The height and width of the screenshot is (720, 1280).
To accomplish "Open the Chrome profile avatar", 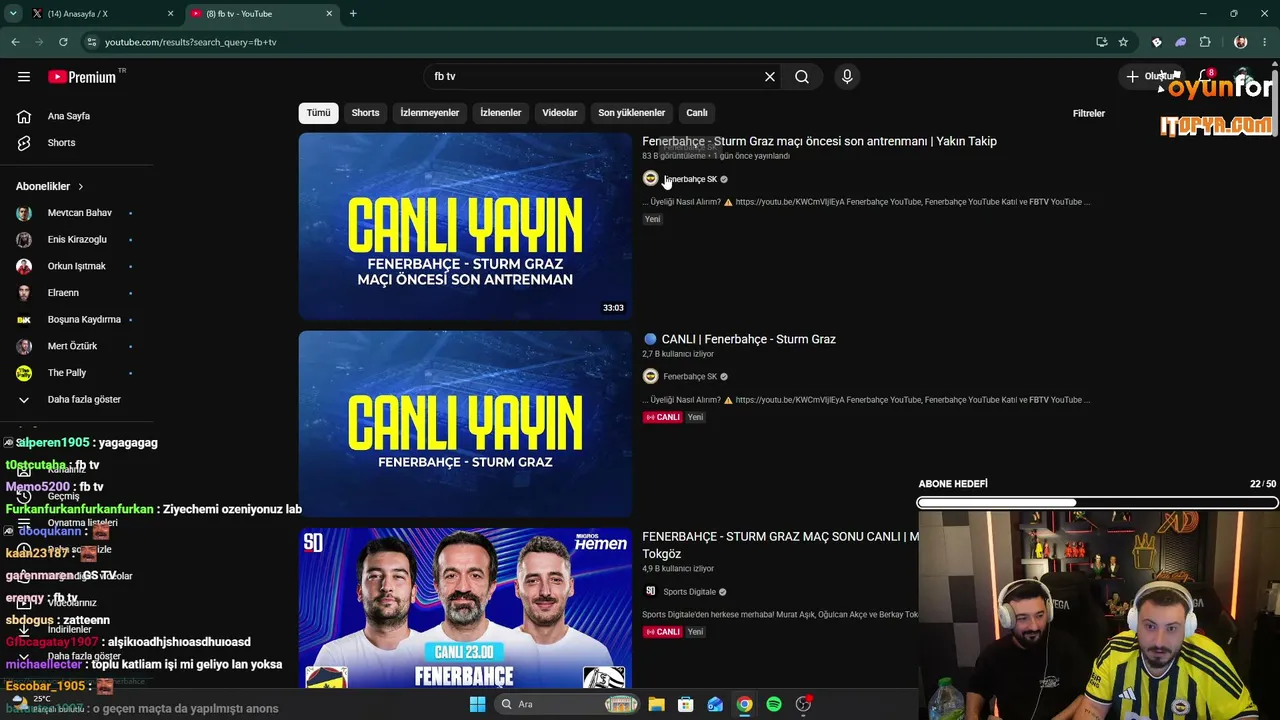I will coord(1241,42).
